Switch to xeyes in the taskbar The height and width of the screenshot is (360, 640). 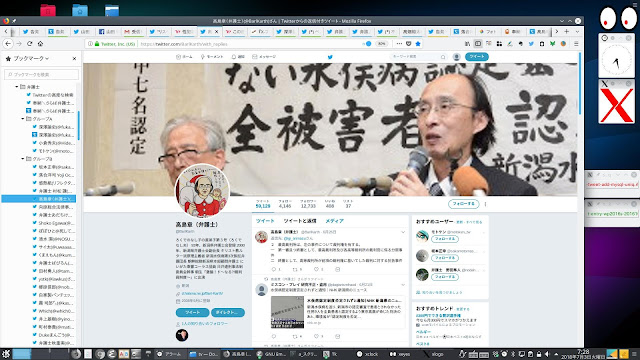tap(400, 354)
